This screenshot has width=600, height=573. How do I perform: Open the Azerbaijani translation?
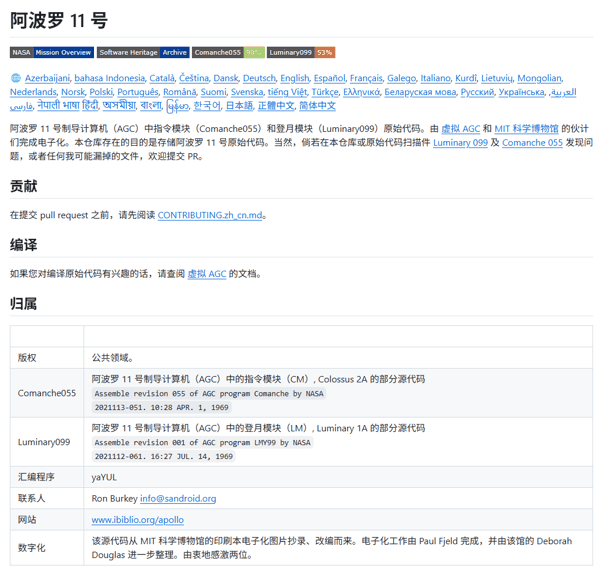tap(47, 79)
